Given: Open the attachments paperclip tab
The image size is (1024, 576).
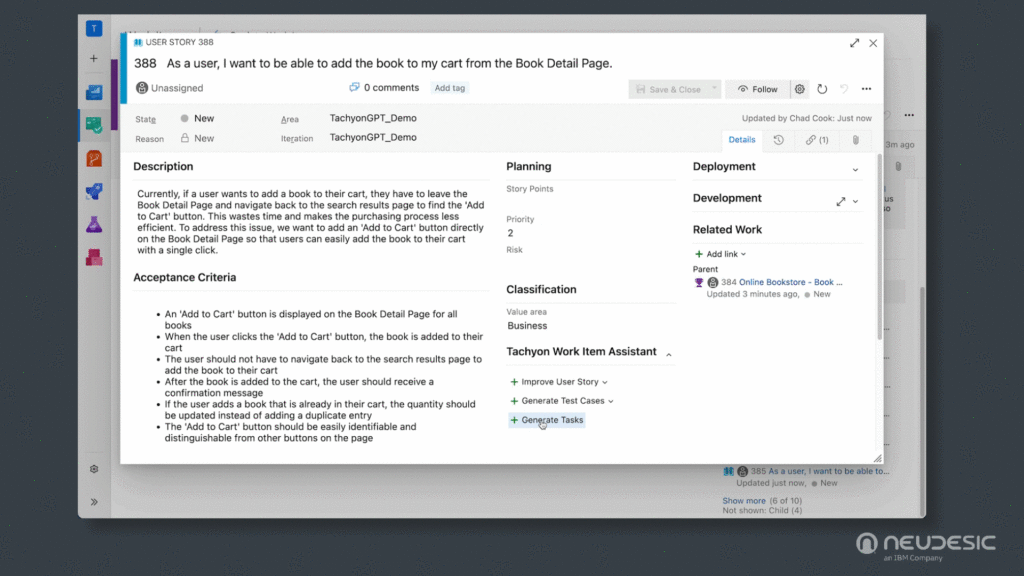Looking at the screenshot, I should pyautogui.click(x=855, y=140).
